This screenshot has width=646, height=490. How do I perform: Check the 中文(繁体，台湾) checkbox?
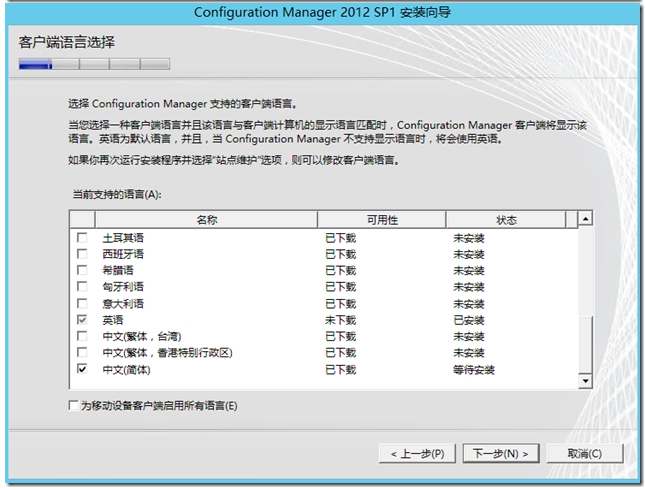point(82,336)
